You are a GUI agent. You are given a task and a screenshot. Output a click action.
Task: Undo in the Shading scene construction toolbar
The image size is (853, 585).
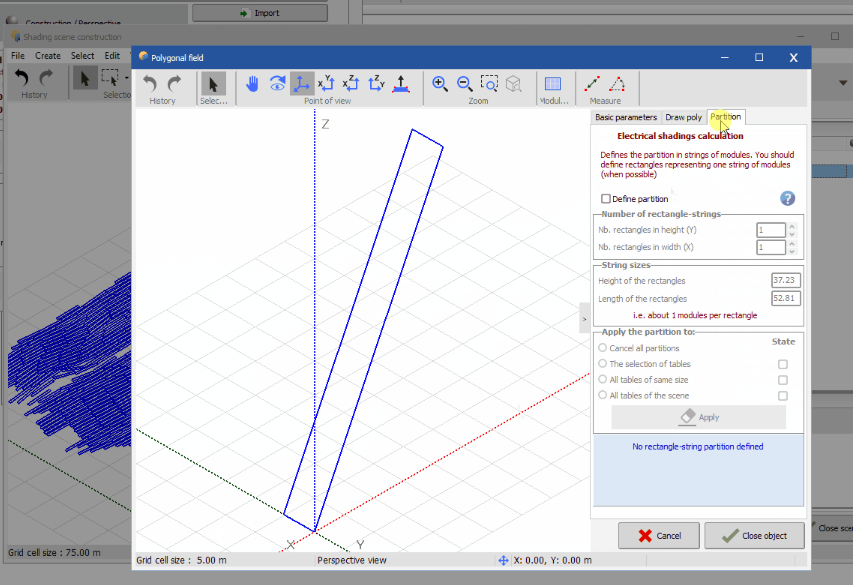[x=22, y=78]
